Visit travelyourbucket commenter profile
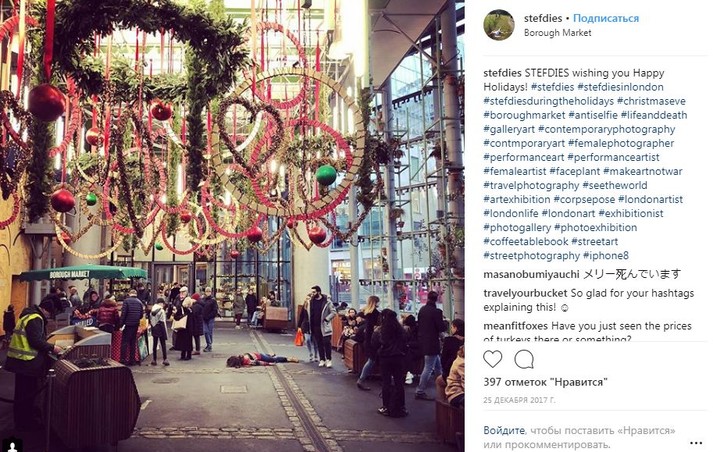The height and width of the screenshot is (452, 713). (525, 293)
